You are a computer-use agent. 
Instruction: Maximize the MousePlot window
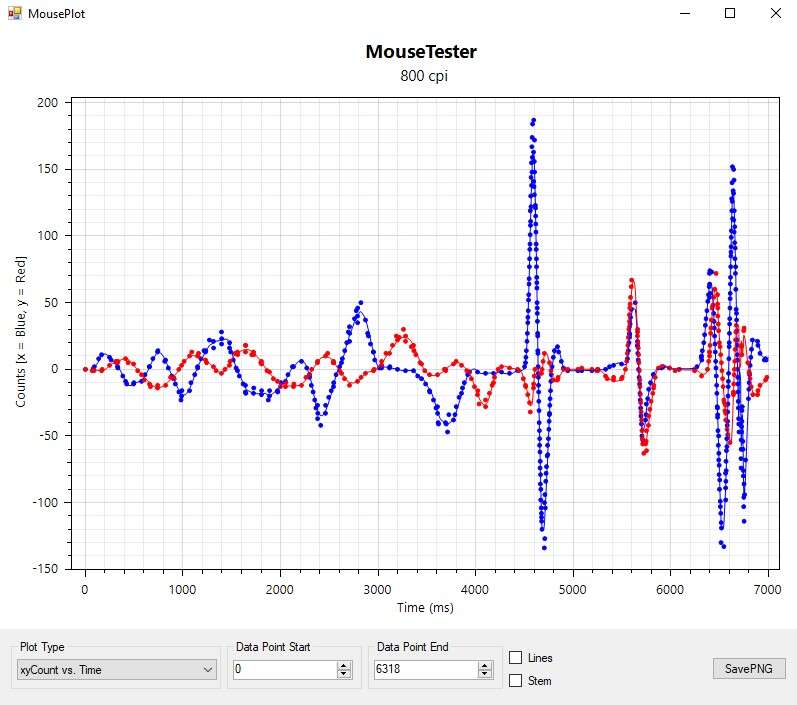730,14
